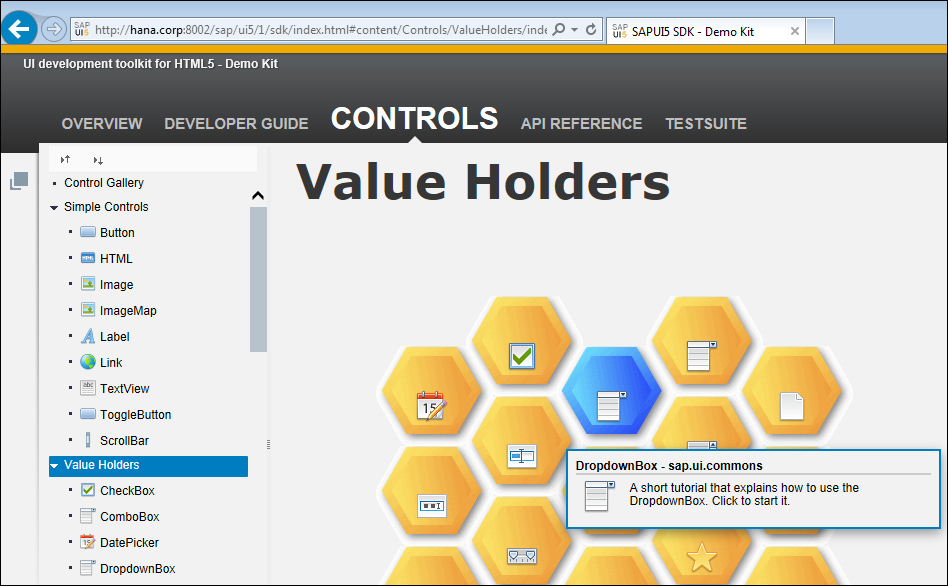This screenshot has height=586, width=948.
Task: Open the text cursor field hexagon tile
Action: pyautogui.click(x=521, y=441)
